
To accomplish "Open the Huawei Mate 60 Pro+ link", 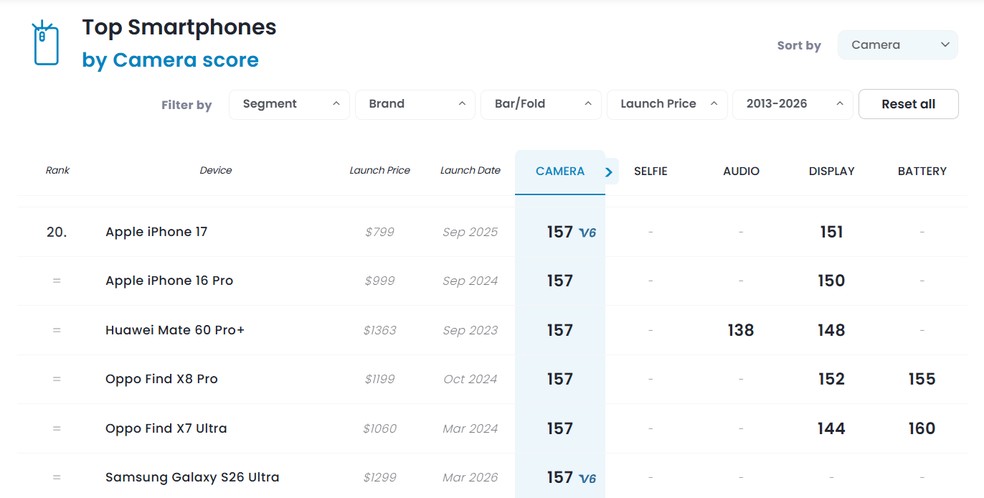I will click(175, 330).
